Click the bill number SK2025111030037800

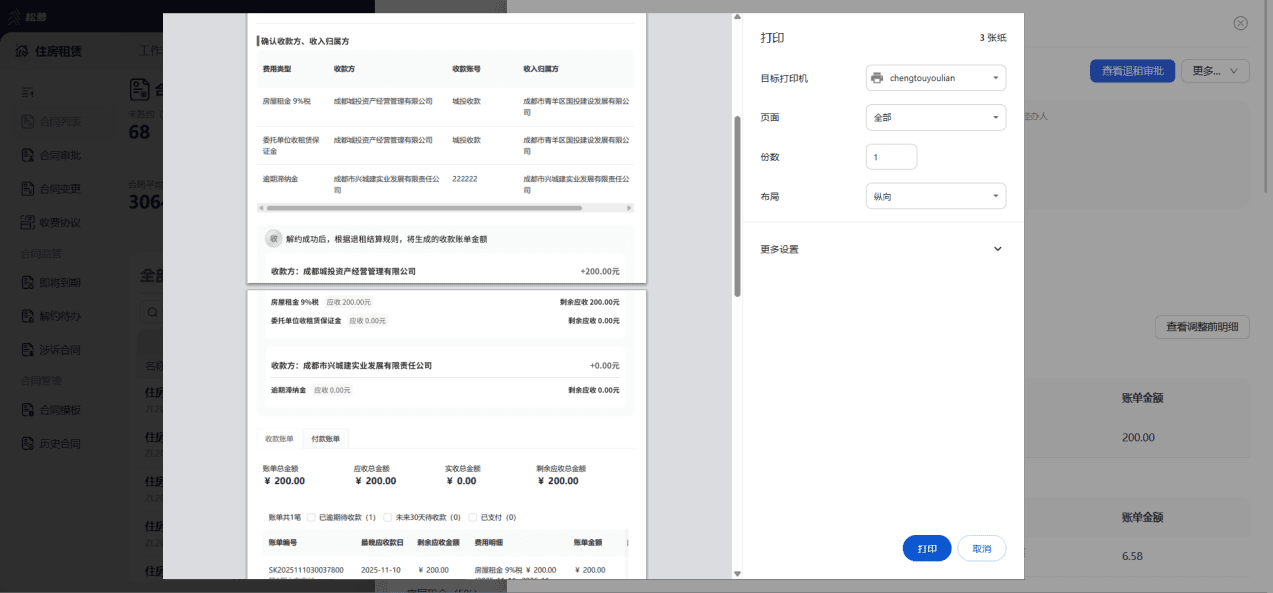click(306, 569)
